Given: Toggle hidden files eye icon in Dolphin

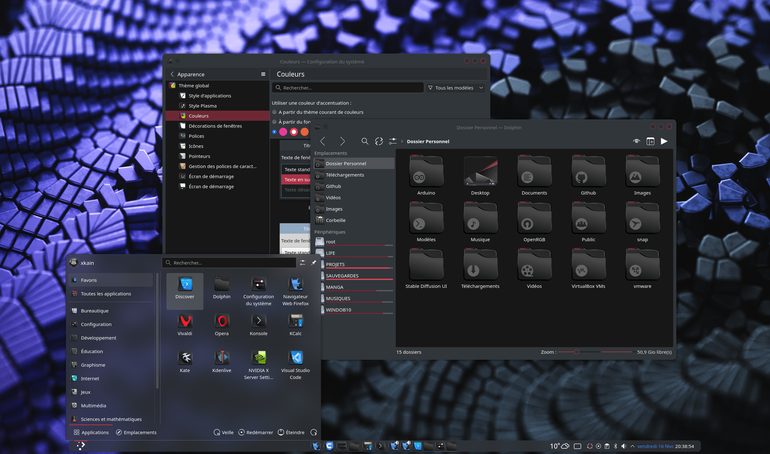Looking at the screenshot, I should (x=636, y=141).
